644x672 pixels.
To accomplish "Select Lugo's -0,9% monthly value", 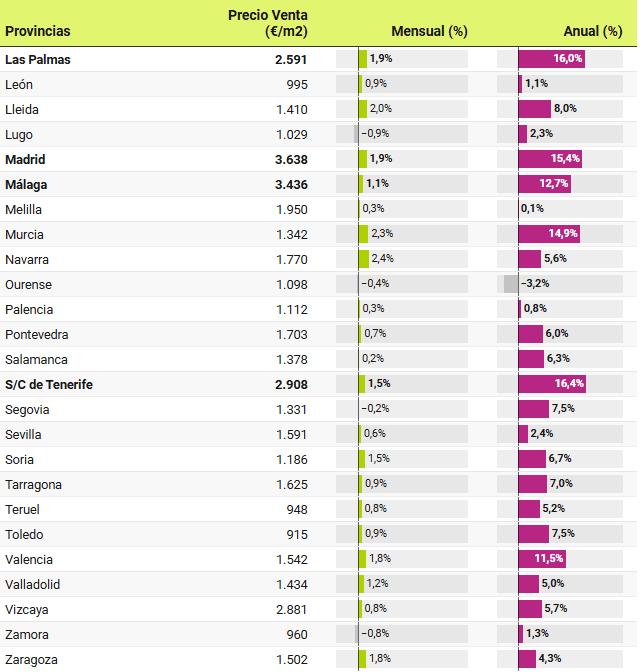I will click(376, 134).
